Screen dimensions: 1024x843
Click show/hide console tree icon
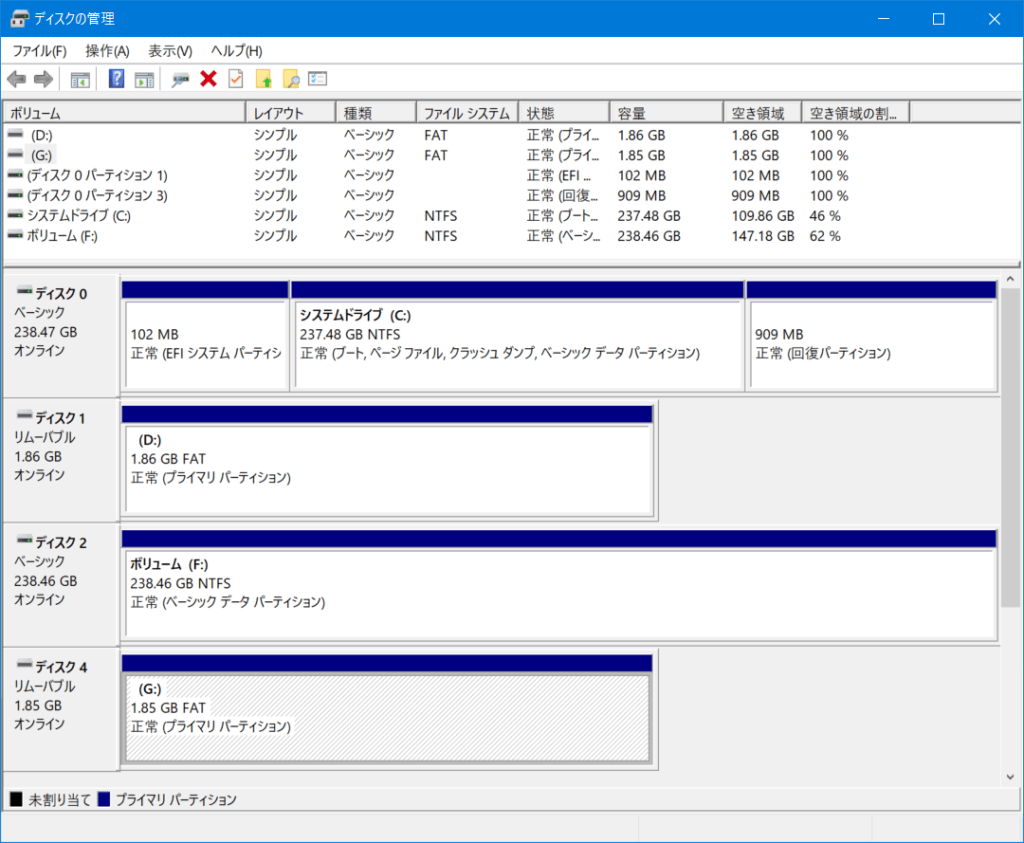[x=80, y=79]
